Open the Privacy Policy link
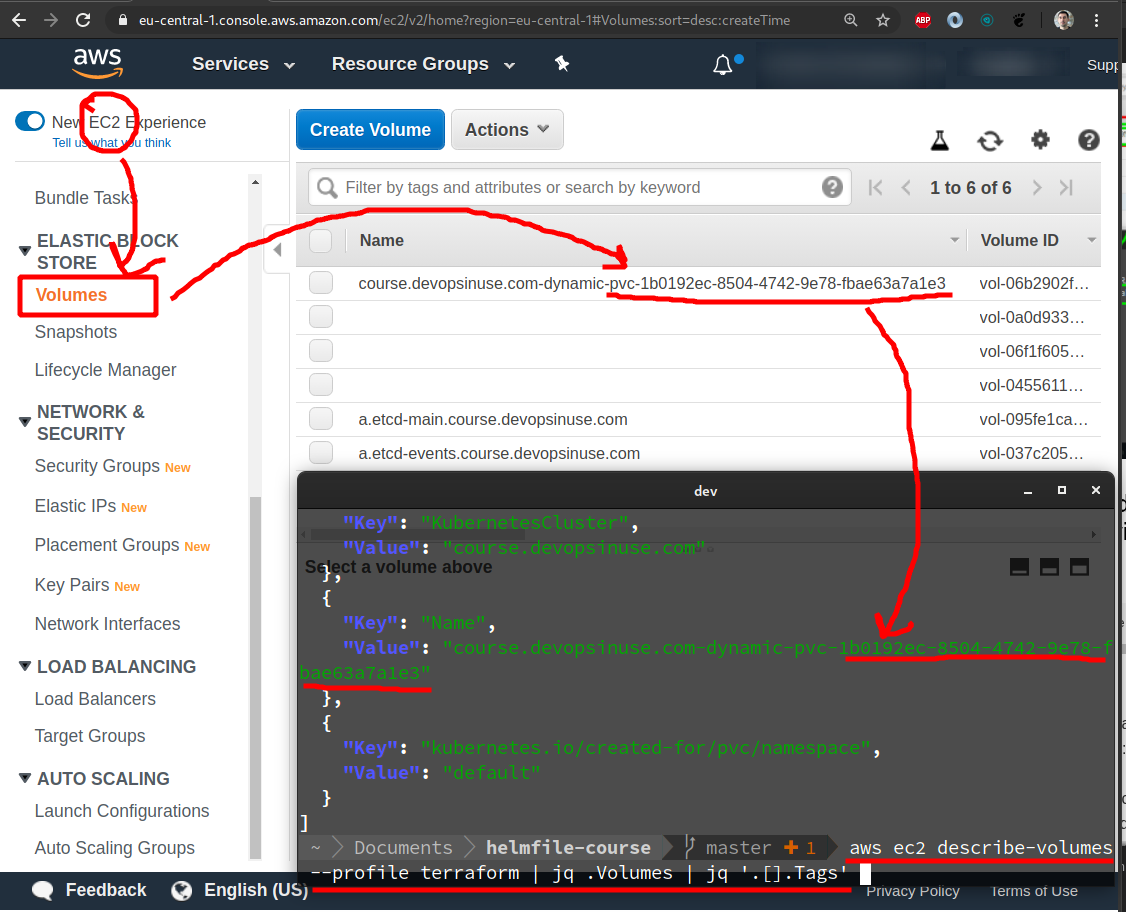The image size is (1126, 912). [912, 891]
